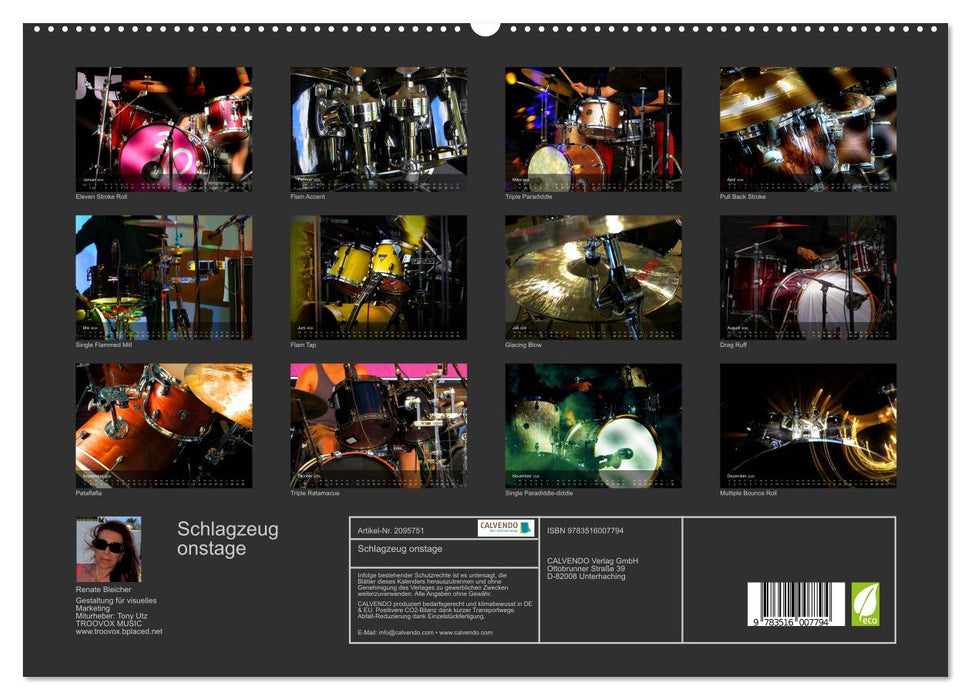Visit www.troovox.bplaced.net website
Image resolution: width=971 pixels, height=700 pixels.
120,633
